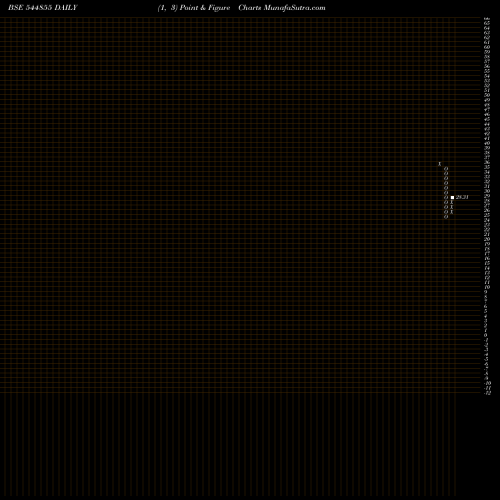Image resolution: width=500 pixels, height=500 pixels.
Task: Click the white square current price marker
Action: 452,197
